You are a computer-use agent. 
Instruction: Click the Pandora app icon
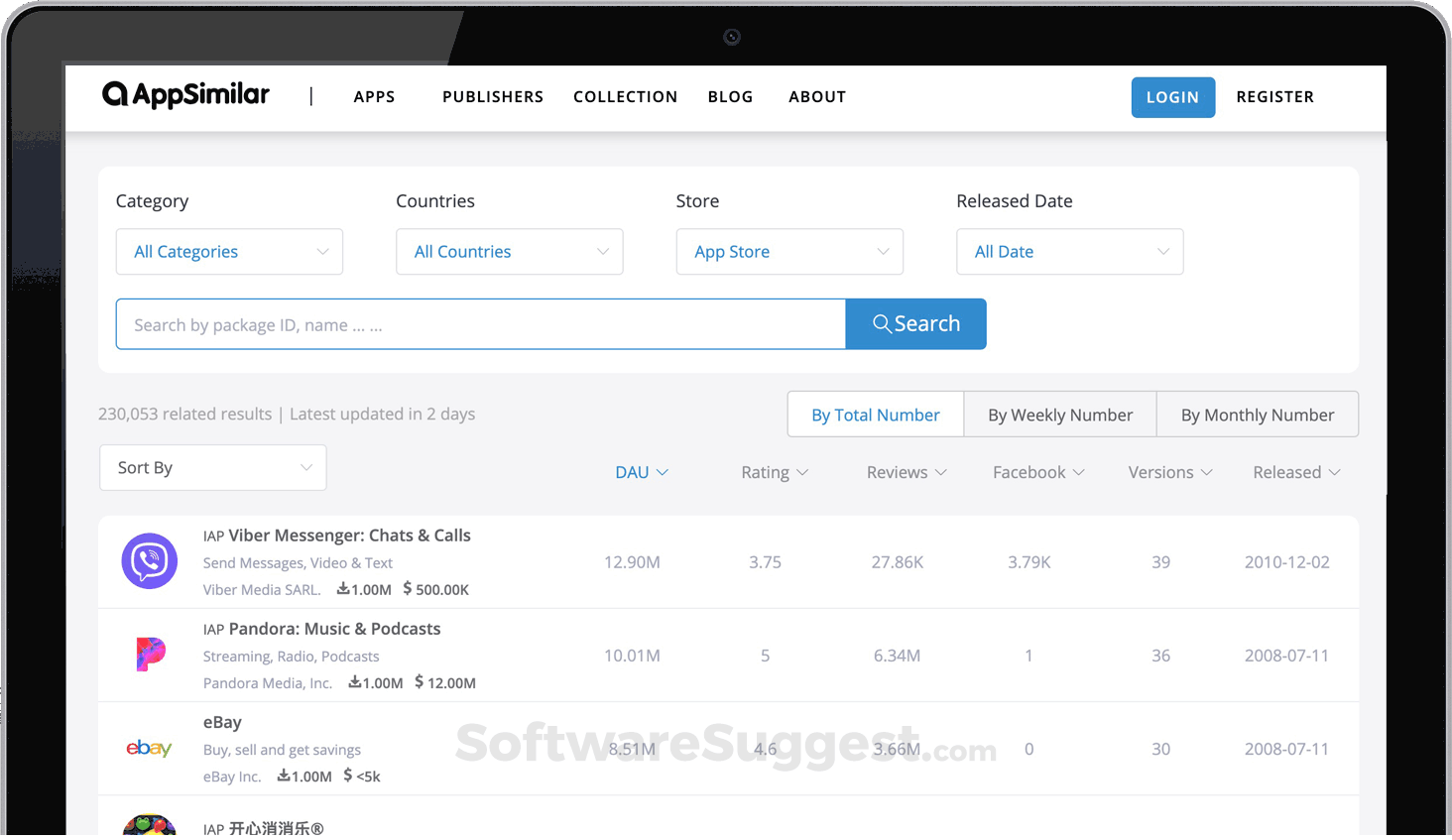coord(149,655)
